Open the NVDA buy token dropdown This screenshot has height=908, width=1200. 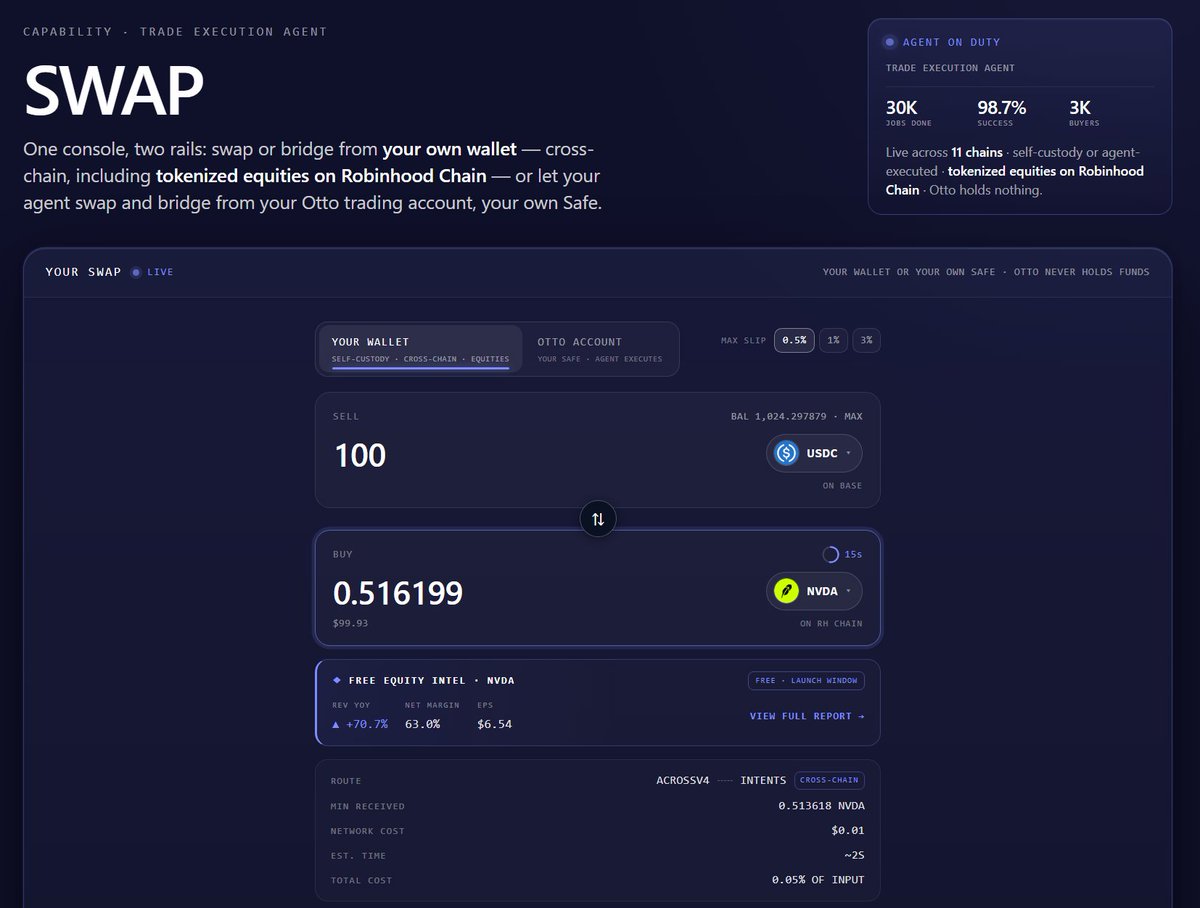click(814, 591)
